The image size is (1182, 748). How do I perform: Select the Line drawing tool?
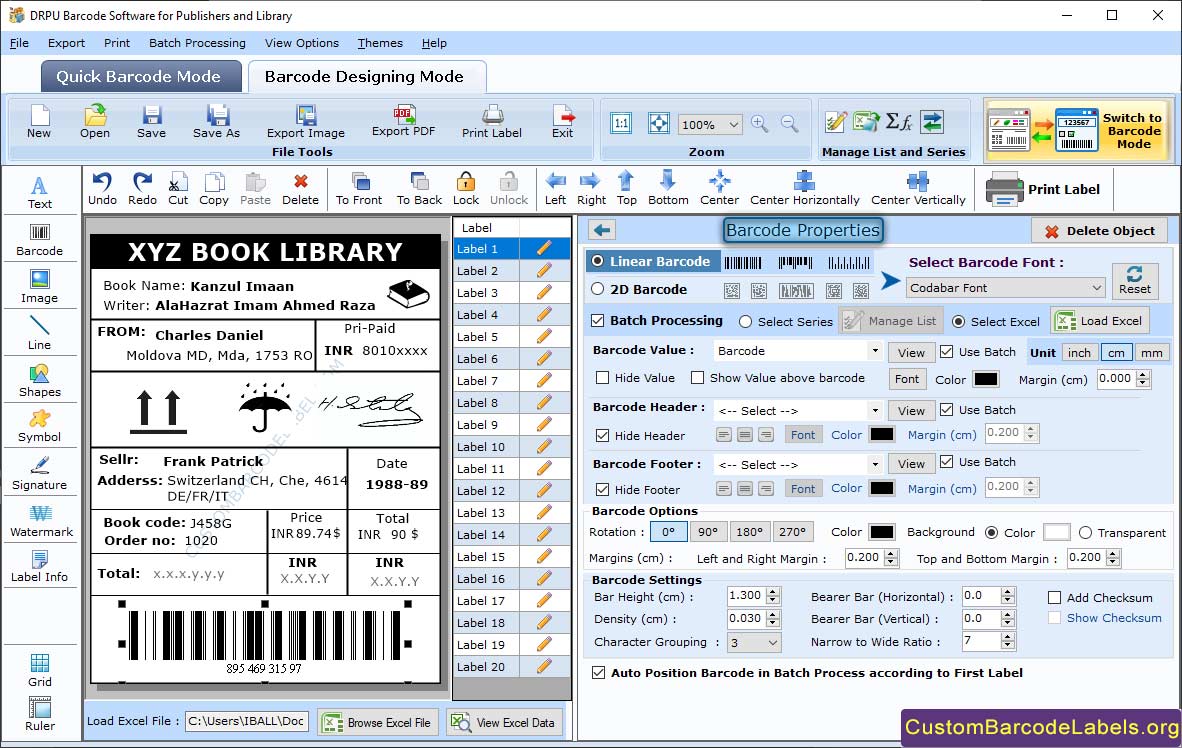(x=39, y=333)
